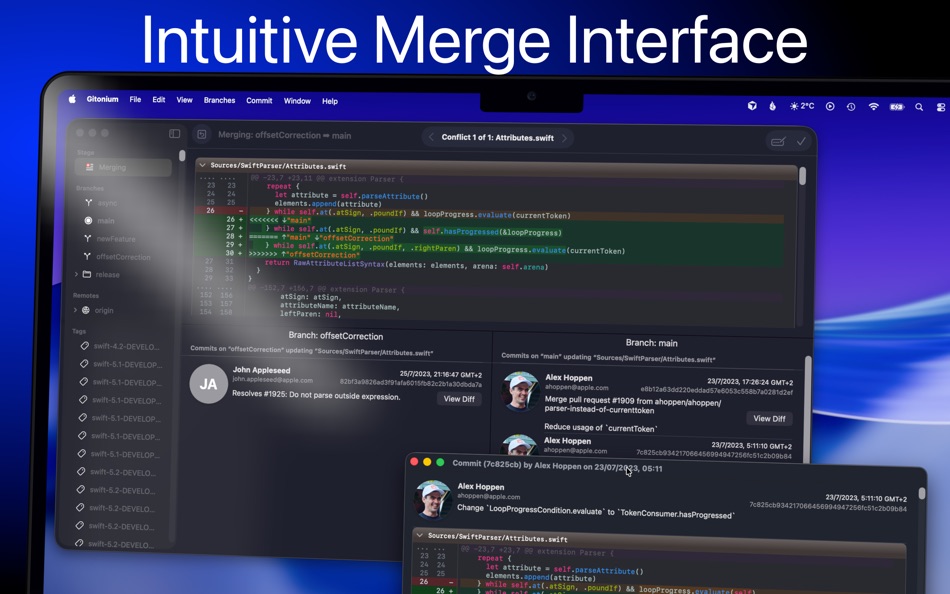950x594 pixels.
Task: Collapse Sources/SwiftParser/Attributes.swift diff in merge window
Action: click(x=202, y=165)
